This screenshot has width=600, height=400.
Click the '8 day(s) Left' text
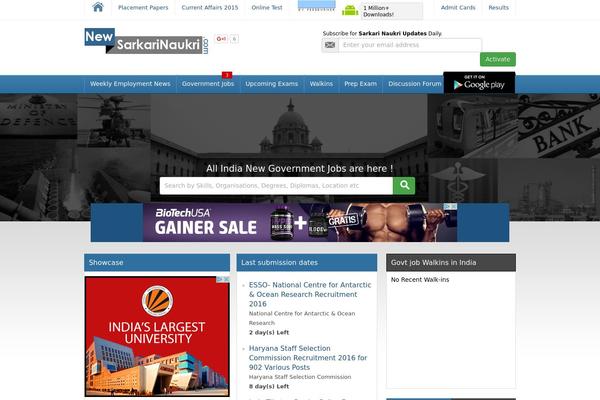(x=269, y=387)
